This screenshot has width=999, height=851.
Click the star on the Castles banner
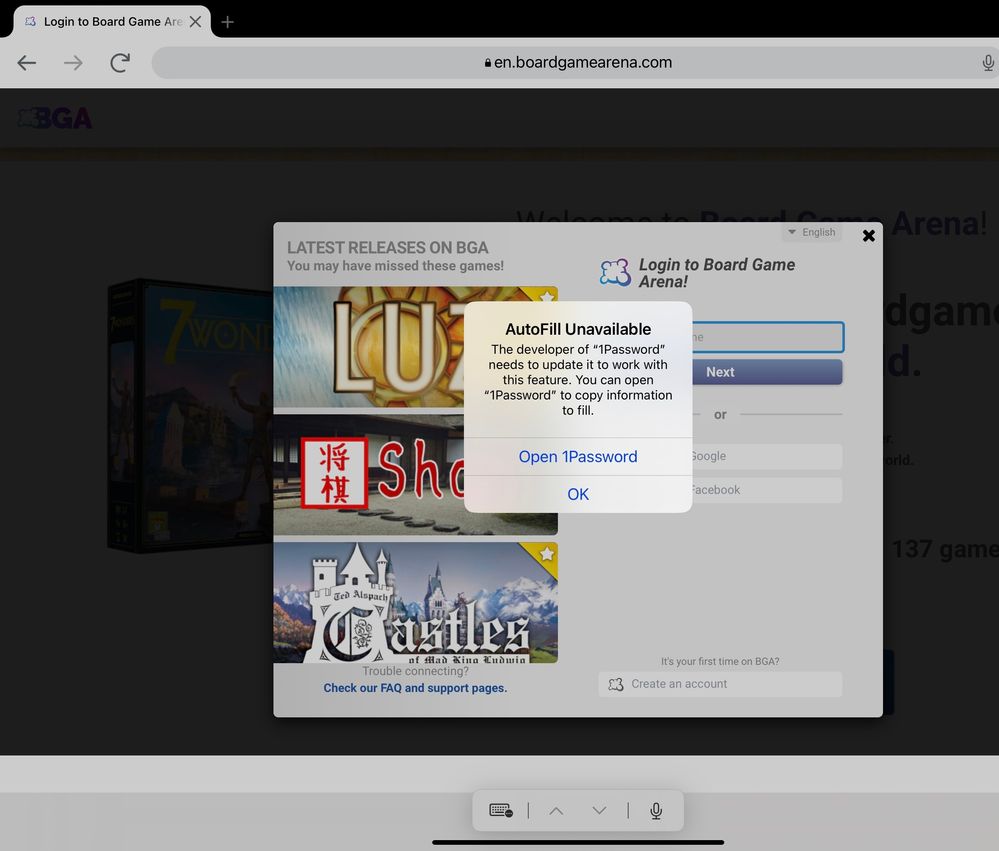pyautogui.click(x=546, y=554)
